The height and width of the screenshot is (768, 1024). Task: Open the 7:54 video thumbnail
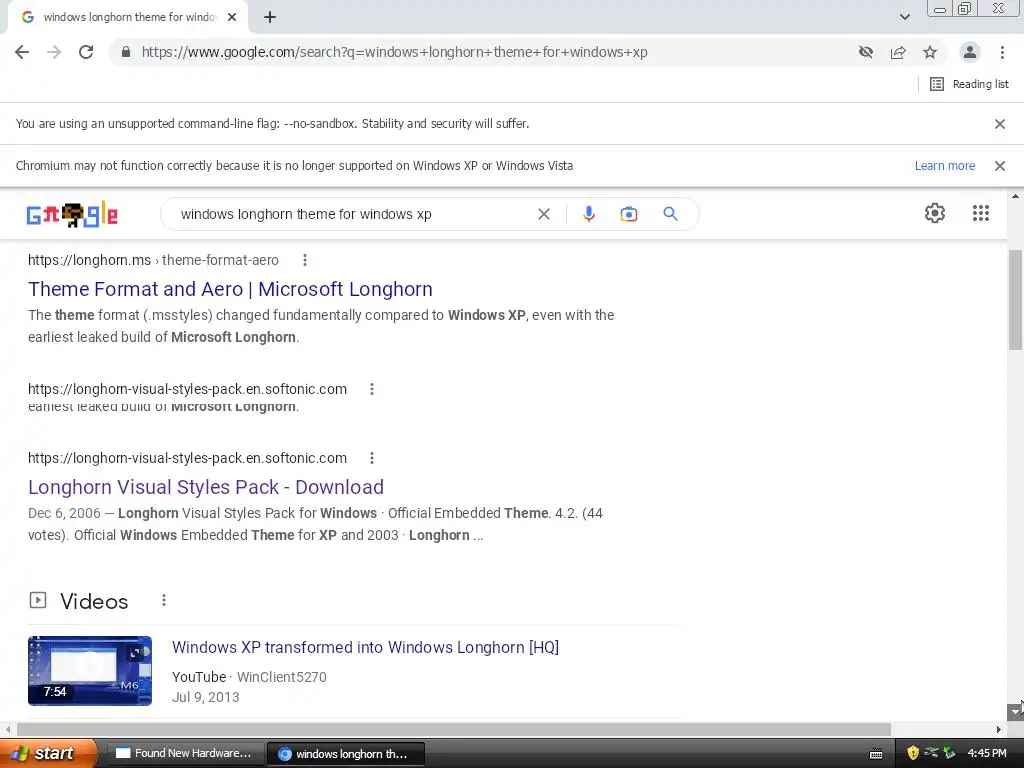90,671
